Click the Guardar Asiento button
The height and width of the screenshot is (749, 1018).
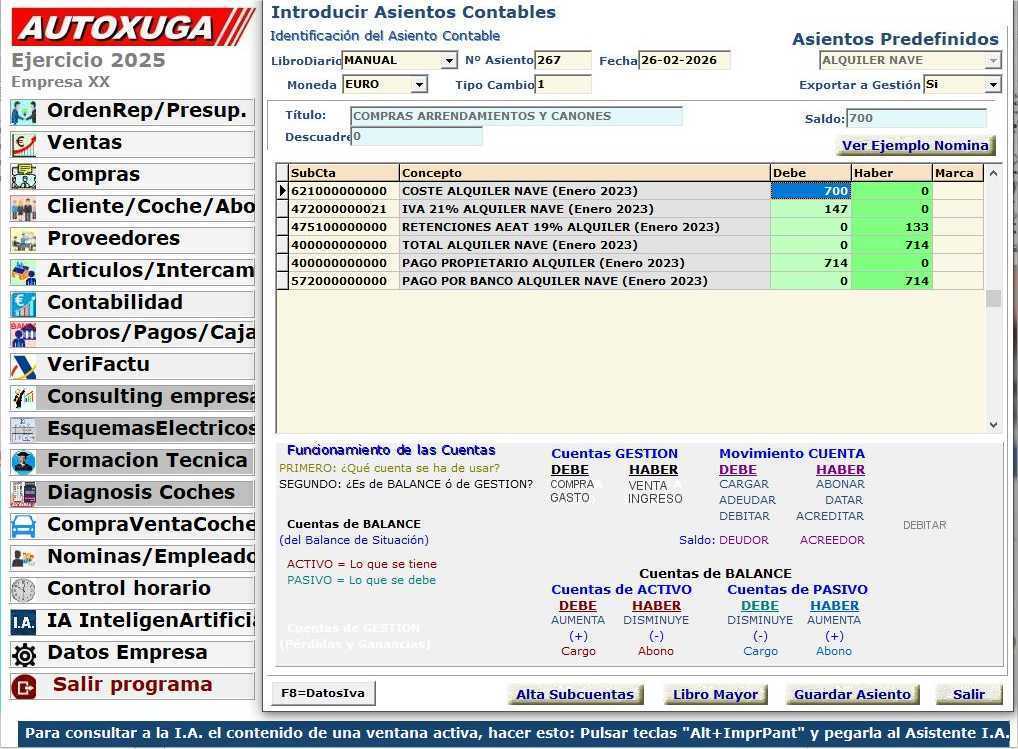(x=852, y=694)
